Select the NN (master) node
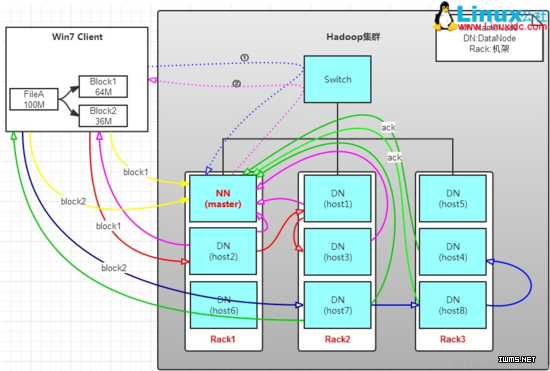Screen dimensions: 550x371 tap(223, 198)
